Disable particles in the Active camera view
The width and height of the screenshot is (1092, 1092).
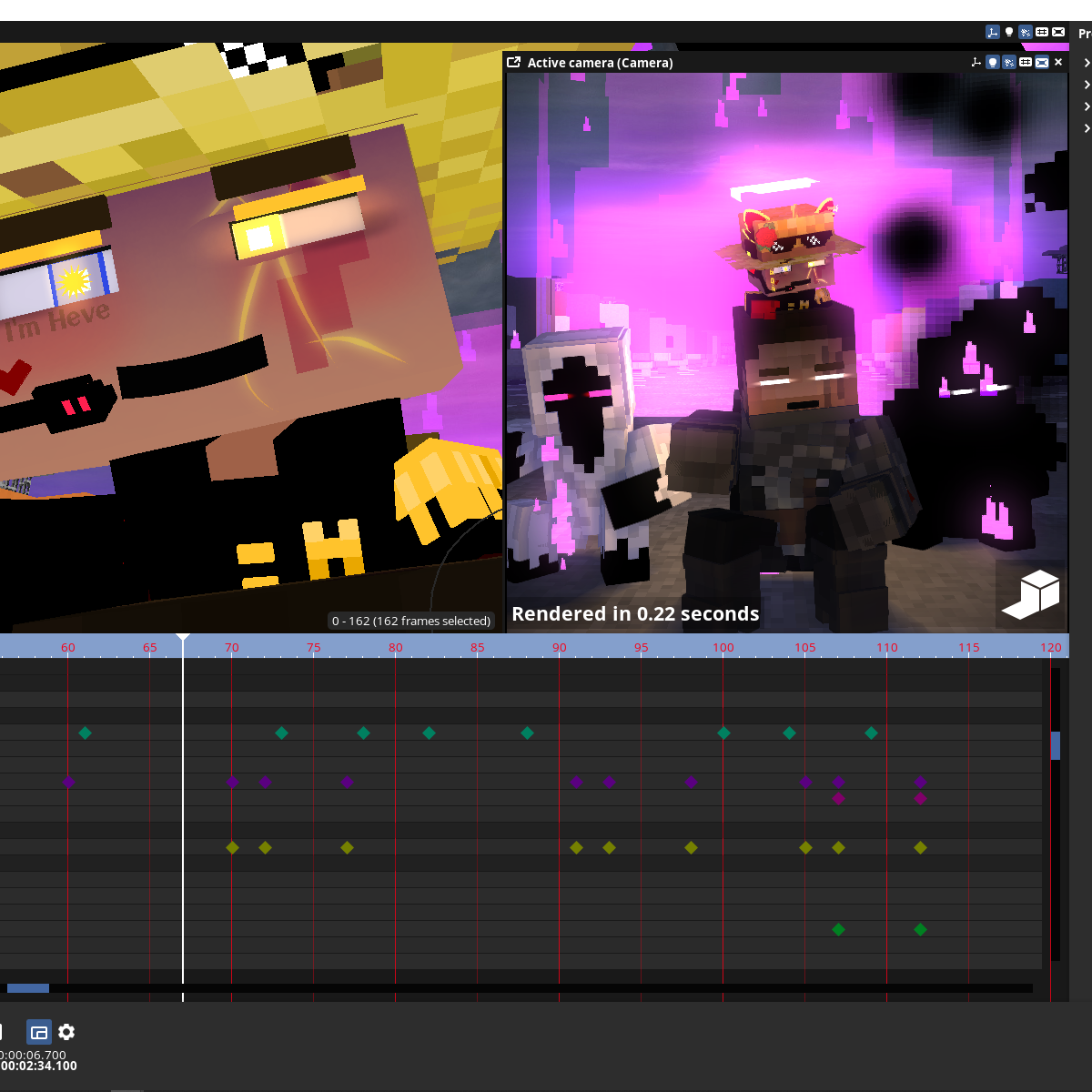[x=1009, y=63]
